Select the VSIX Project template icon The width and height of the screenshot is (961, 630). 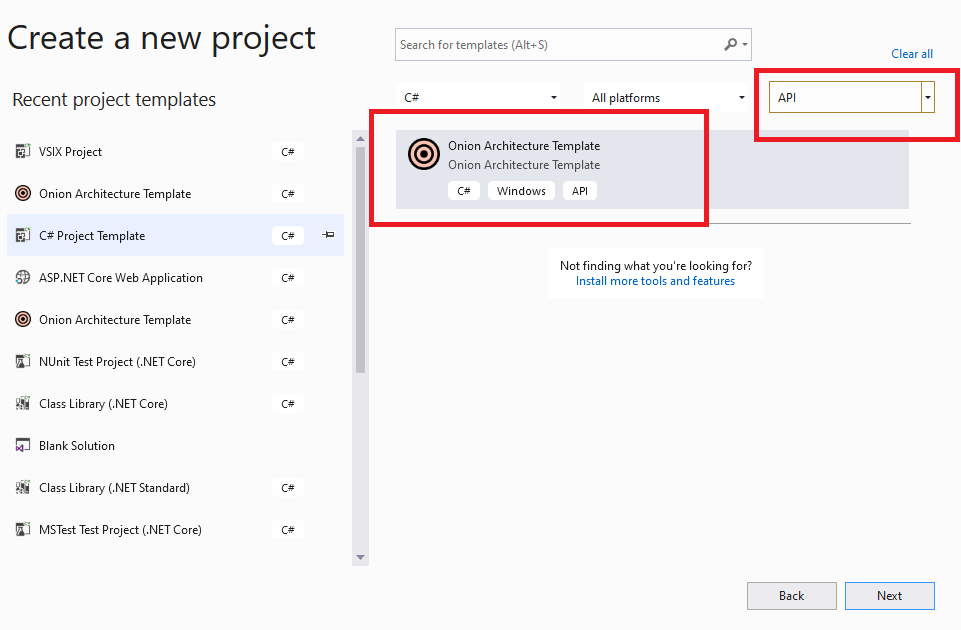(x=24, y=151)
